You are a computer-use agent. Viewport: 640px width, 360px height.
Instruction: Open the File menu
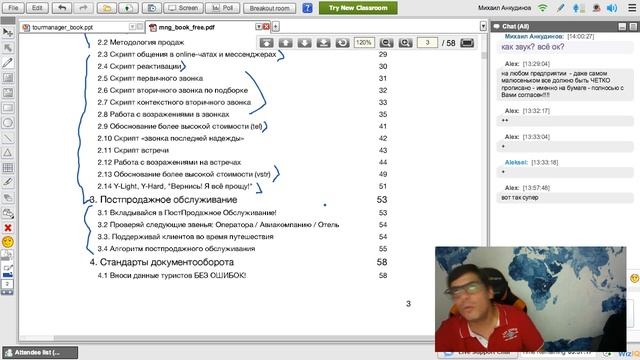13,8
